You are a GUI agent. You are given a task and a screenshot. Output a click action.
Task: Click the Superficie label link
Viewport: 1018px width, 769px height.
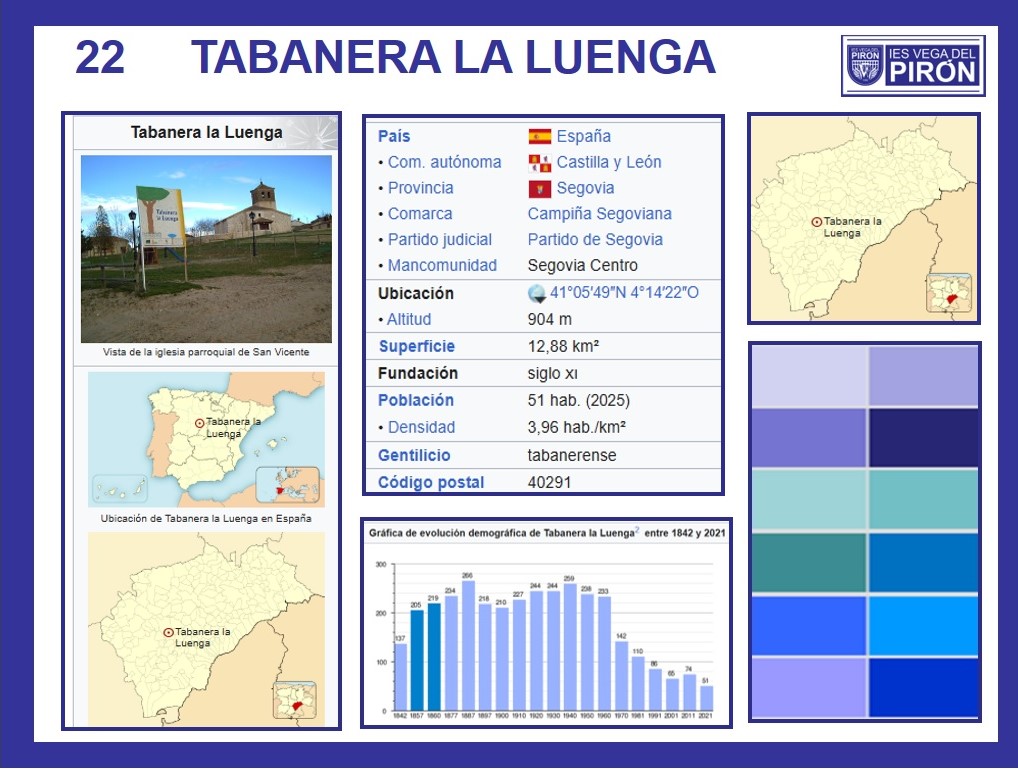pyautogui.click(x=416, y=347)
